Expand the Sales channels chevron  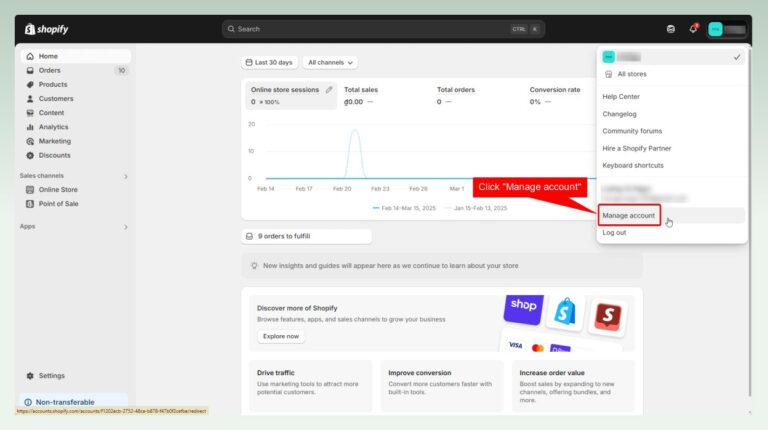click(x=126, y=176)
